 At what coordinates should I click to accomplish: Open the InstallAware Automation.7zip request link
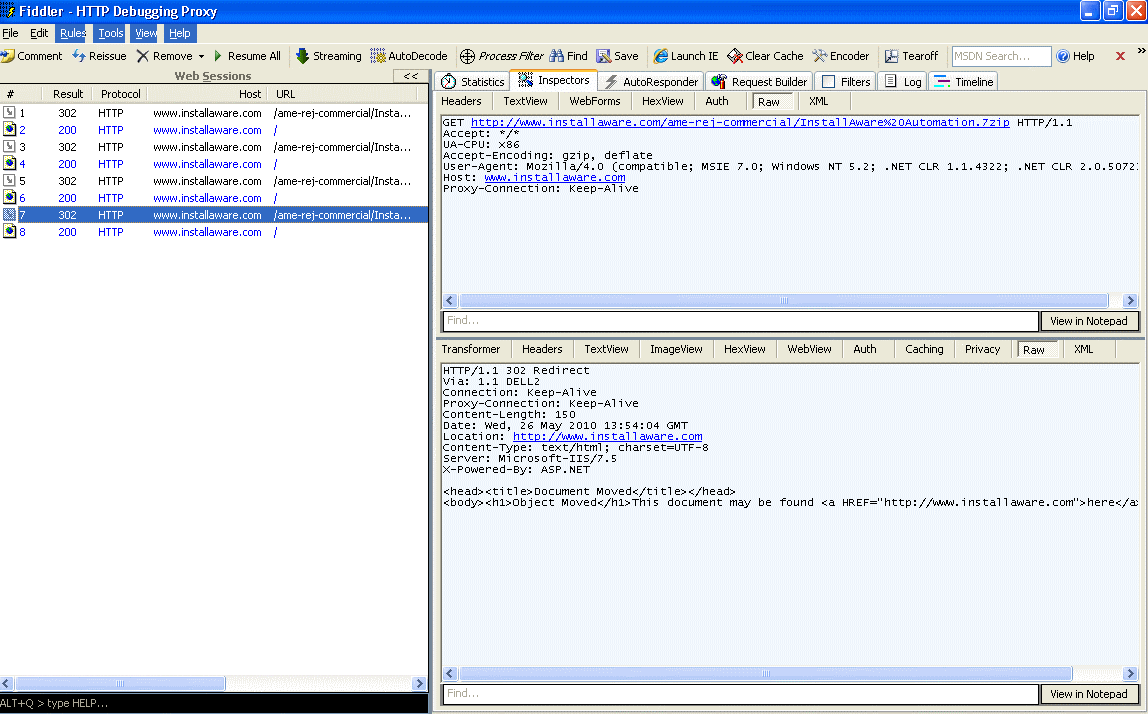click(740, 122)
